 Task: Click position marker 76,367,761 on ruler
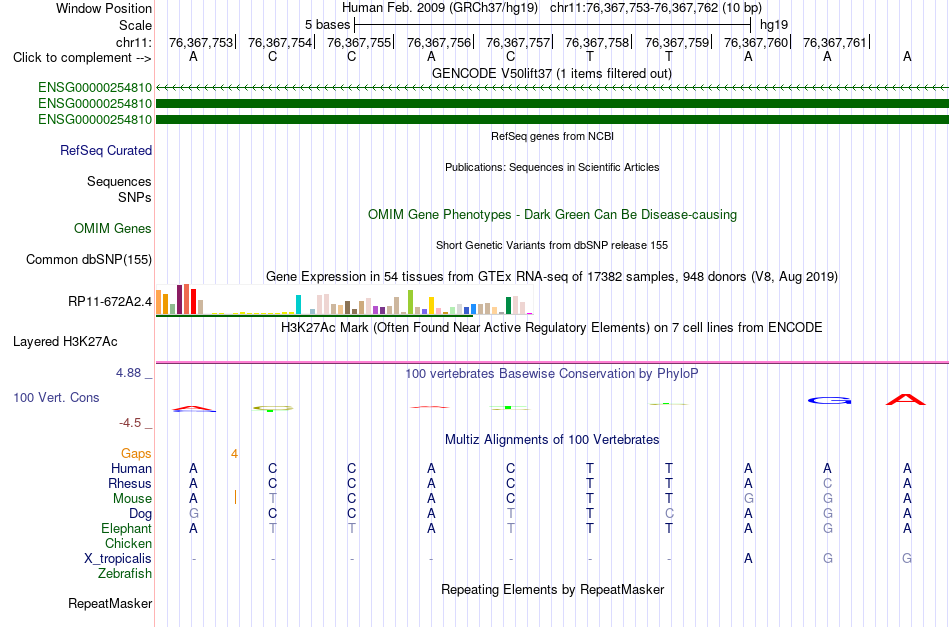click(835, 42)
